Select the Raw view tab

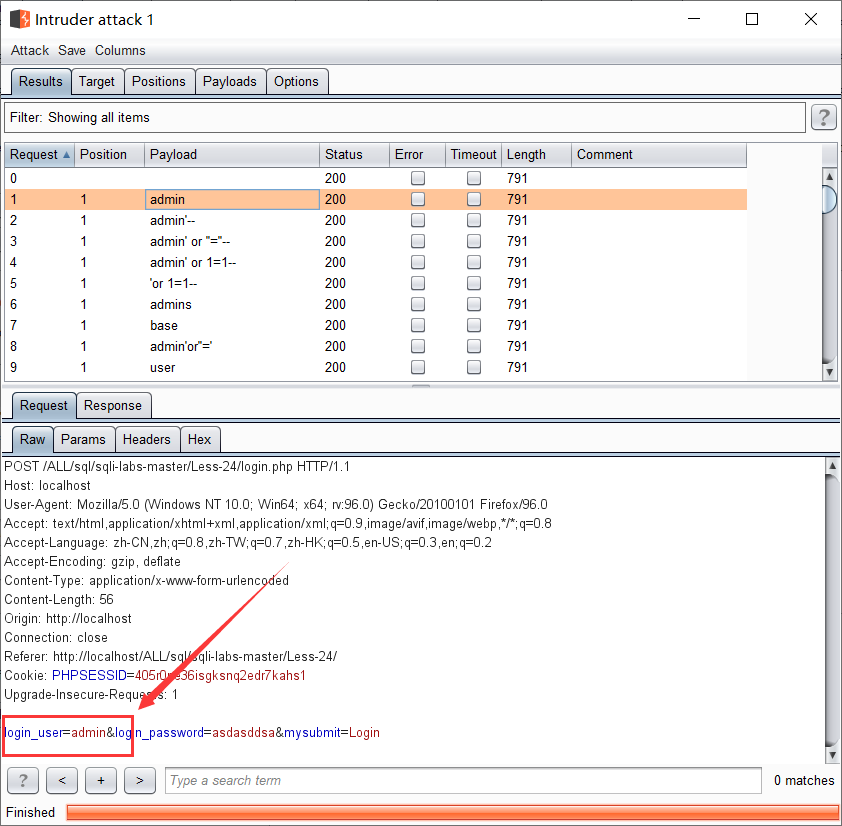coord(32,439)
